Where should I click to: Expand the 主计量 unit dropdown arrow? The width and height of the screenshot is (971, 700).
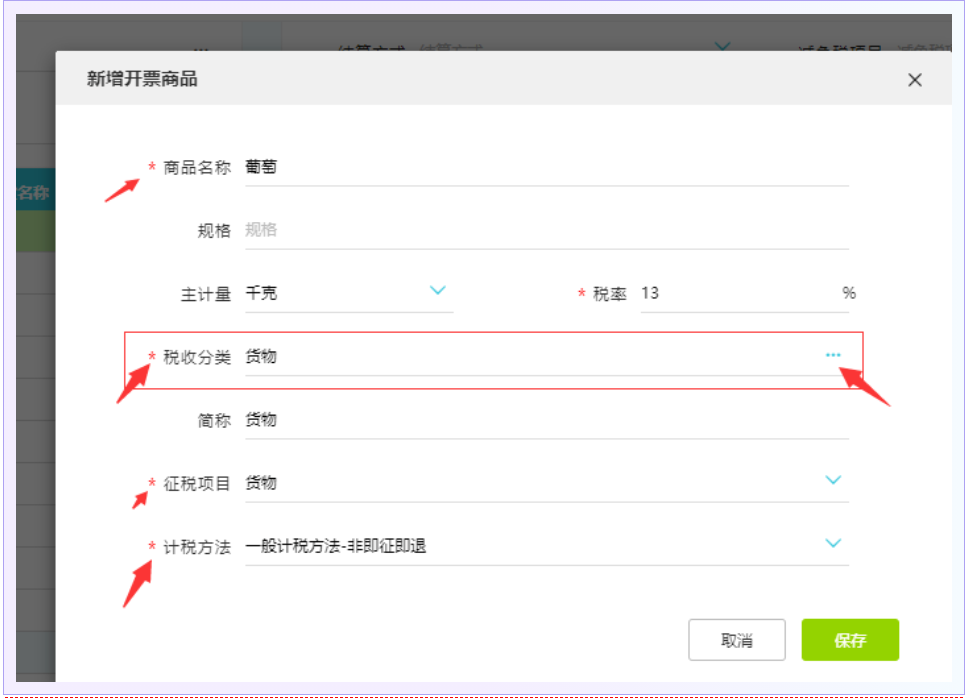(x=437, y=291)
